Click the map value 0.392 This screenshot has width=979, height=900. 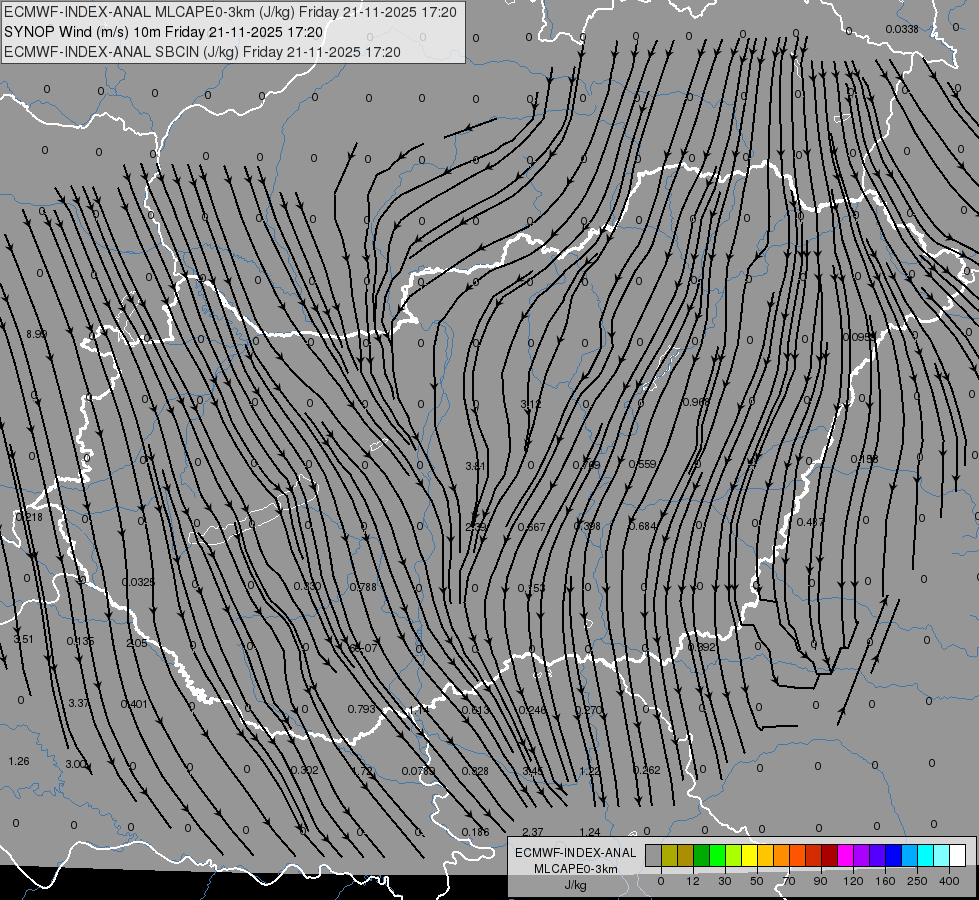[701, 647]
